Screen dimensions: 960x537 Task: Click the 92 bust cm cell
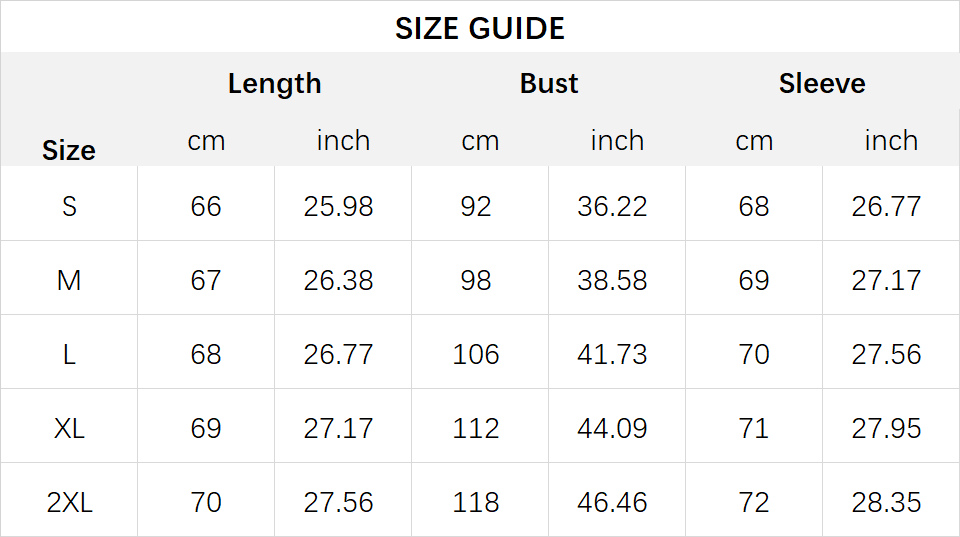pyautogui.click(x=476, y=206)
